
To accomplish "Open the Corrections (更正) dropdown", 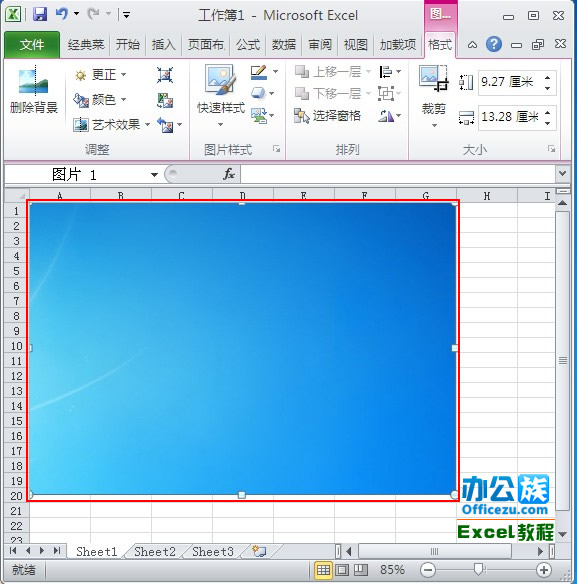I will click(101, 75).
